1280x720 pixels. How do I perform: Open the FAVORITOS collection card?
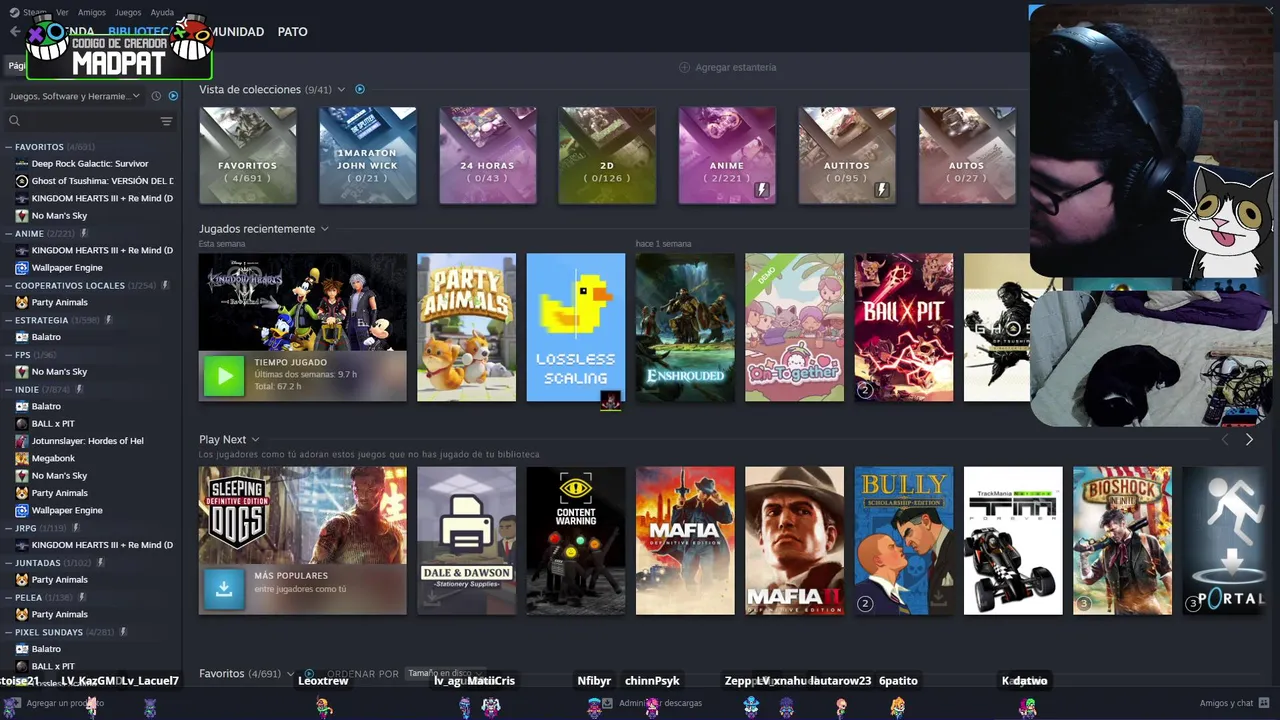(247, 155)
